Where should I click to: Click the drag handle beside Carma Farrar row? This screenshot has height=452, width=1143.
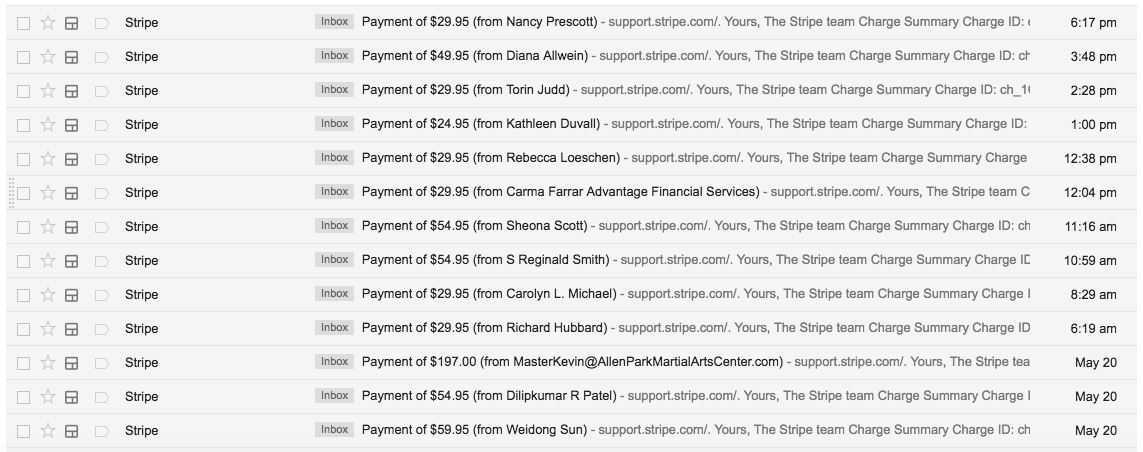tap(11, 193)
